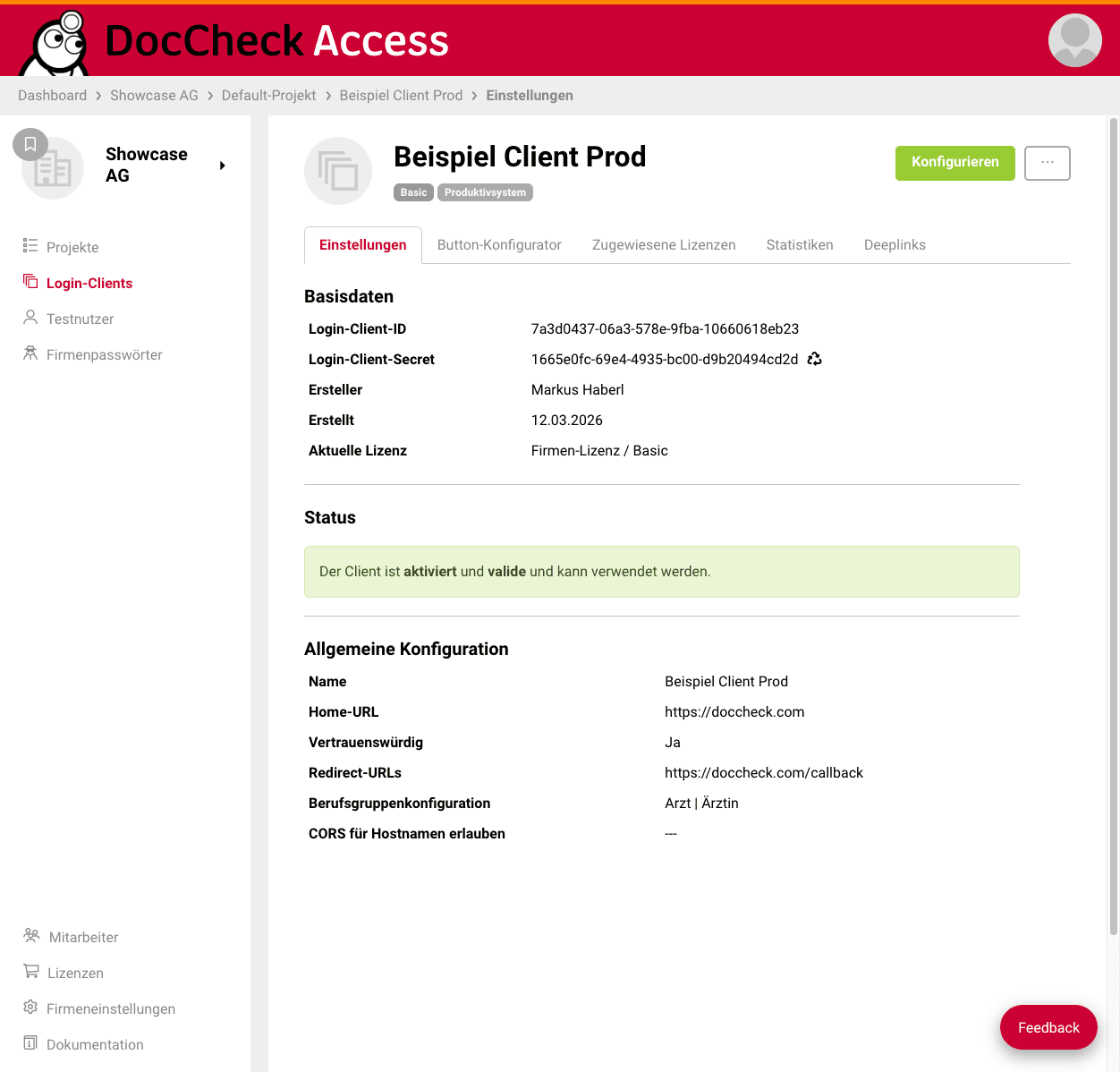Navigate to Showcase AG breadcrumb link
This screenshot has width=1120, height=1072.
[154, 96]
